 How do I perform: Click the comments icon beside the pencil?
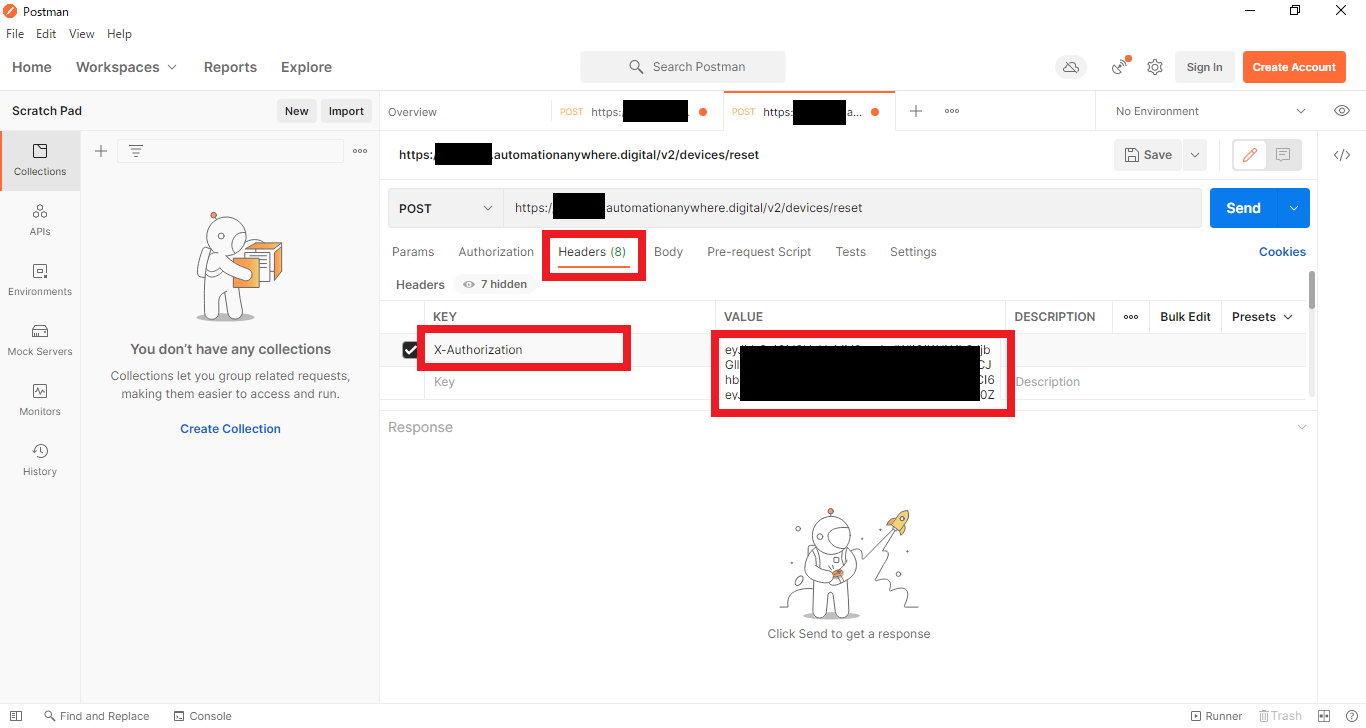(1284, 155)
